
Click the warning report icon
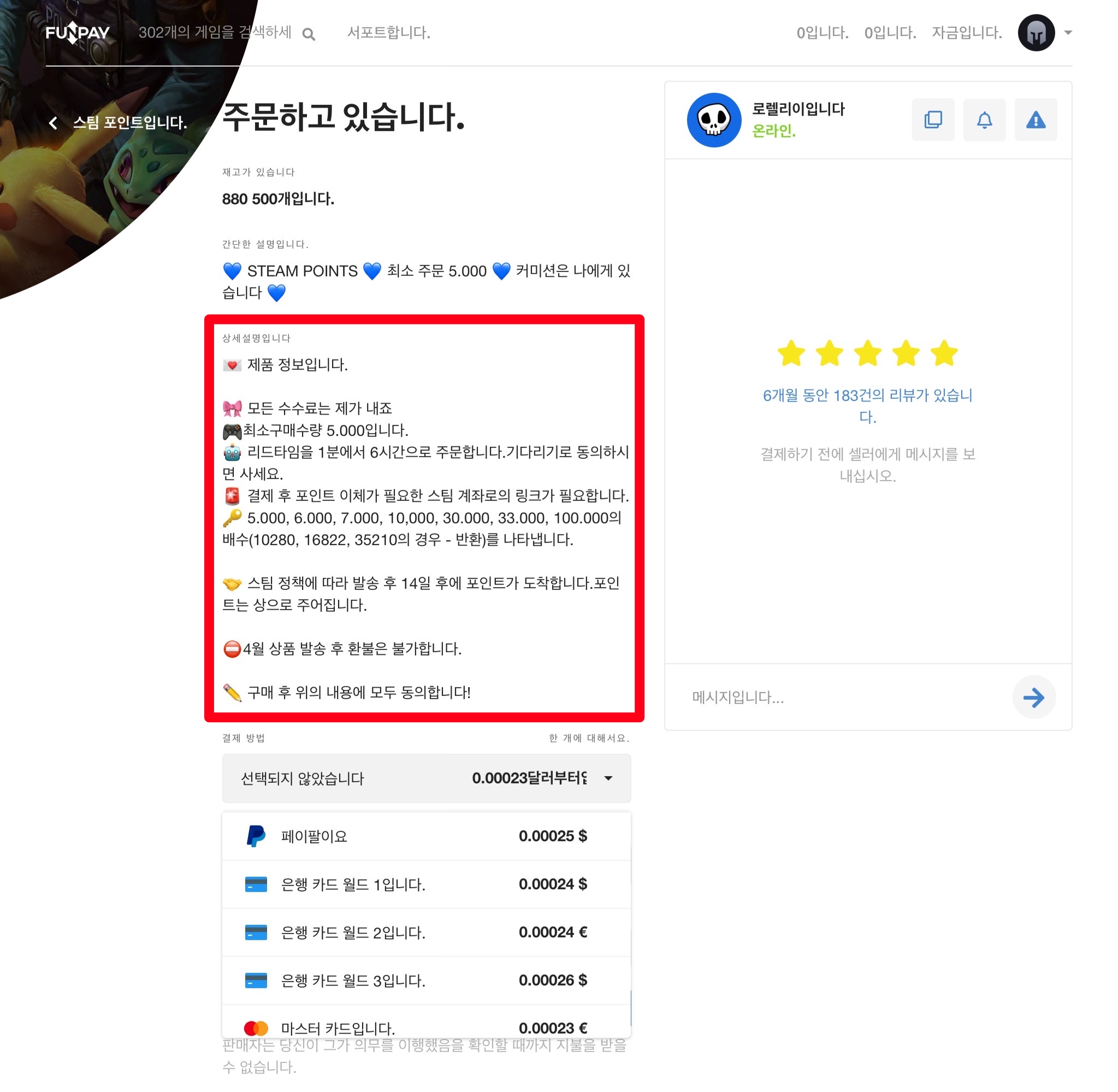pyautogui.click(x=1036, y=120)
